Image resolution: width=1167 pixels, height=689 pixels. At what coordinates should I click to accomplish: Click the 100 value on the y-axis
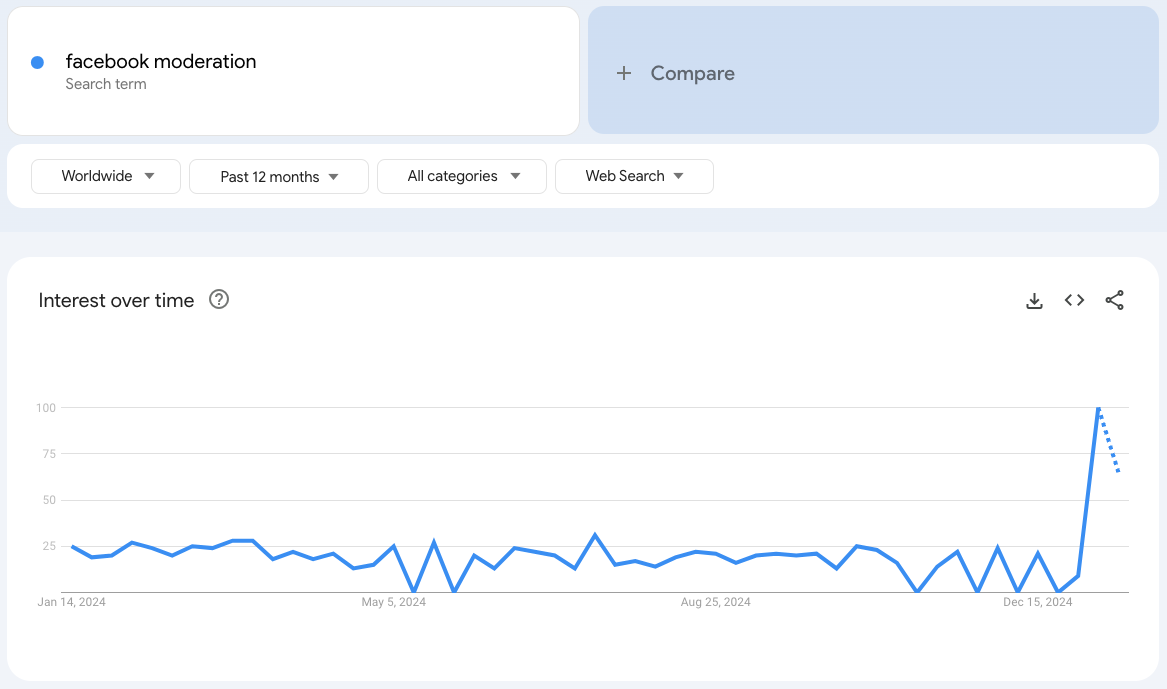coord(45,408)
